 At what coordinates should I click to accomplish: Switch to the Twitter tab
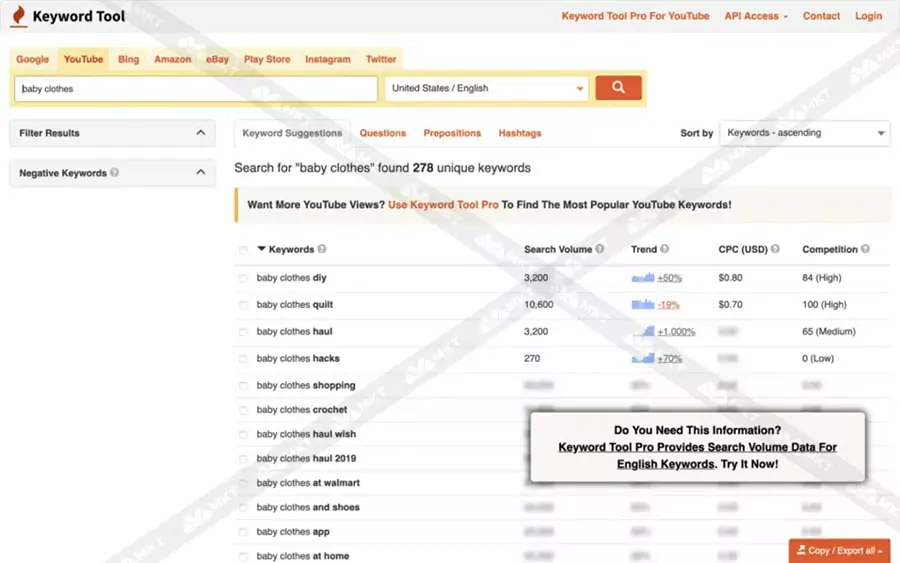click(381, 59)
